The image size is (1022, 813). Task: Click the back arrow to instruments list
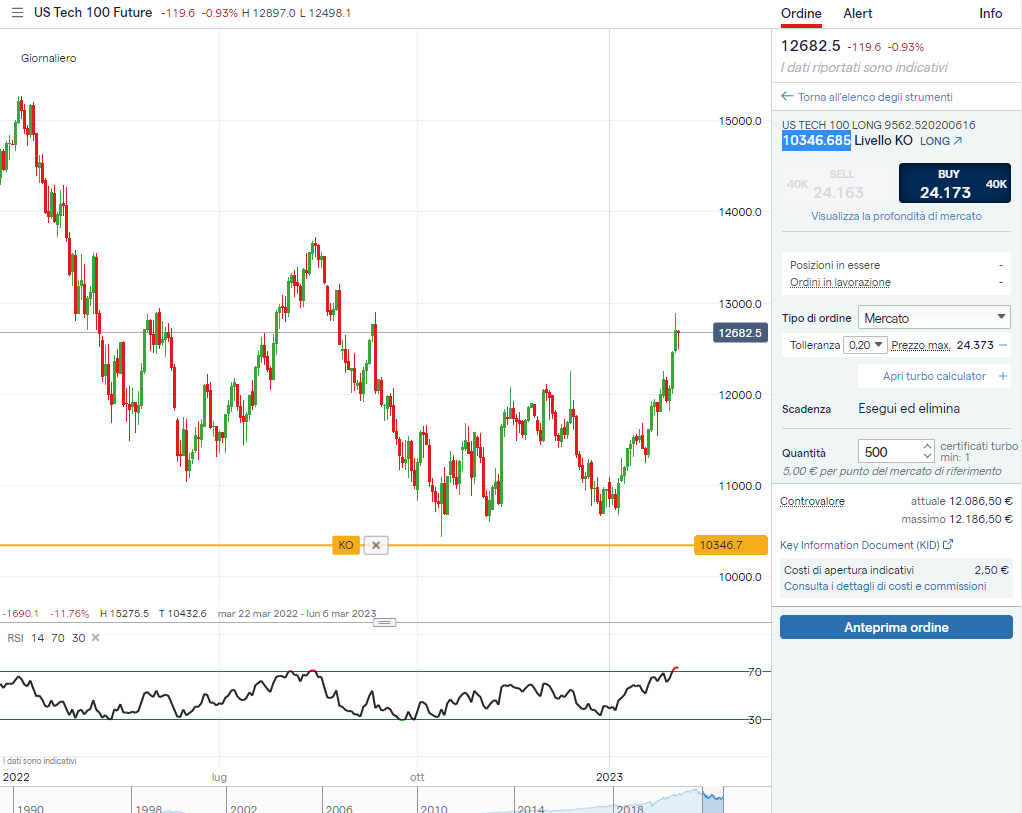click(787, 97)
